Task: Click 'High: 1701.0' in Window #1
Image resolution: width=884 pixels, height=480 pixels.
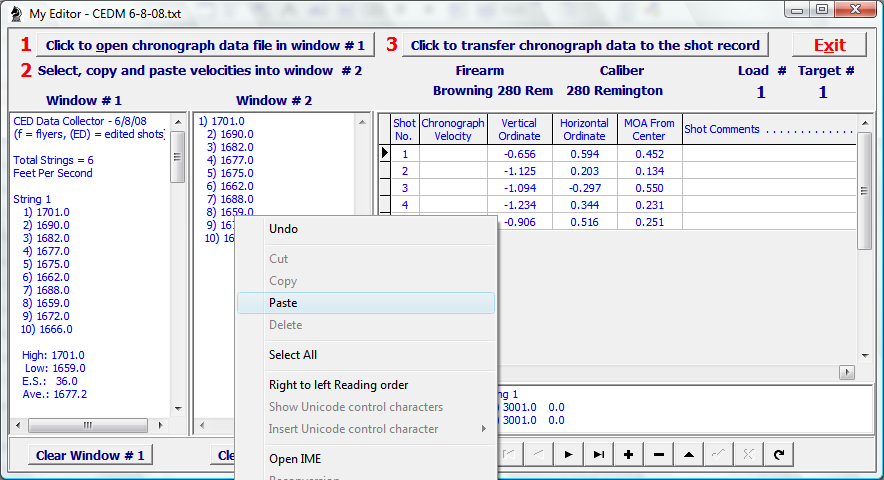Action: coord(53,355)
